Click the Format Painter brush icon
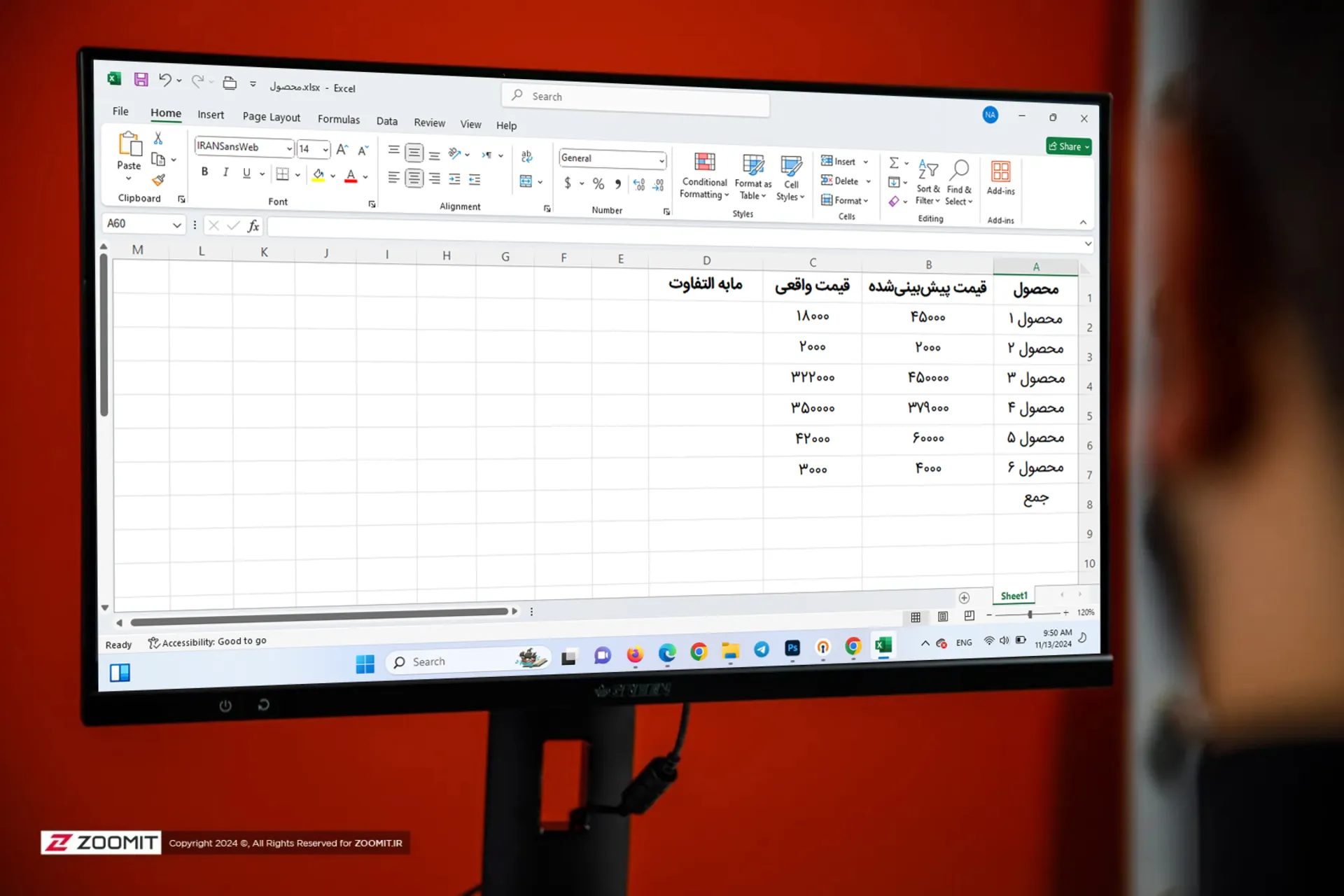The image size is (1344, 896). coord(159,180)
